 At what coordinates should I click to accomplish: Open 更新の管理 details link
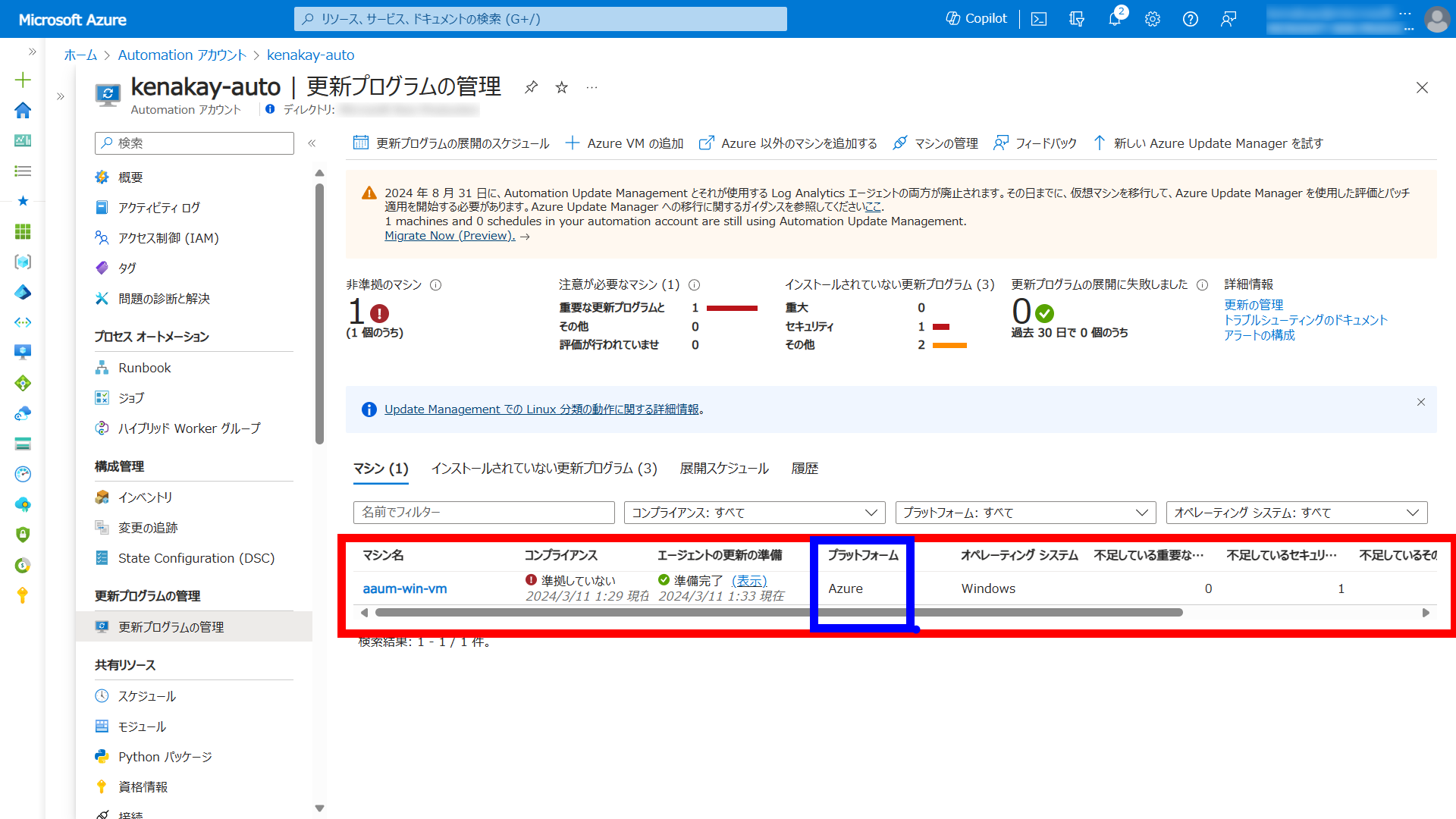(1254, 305)
